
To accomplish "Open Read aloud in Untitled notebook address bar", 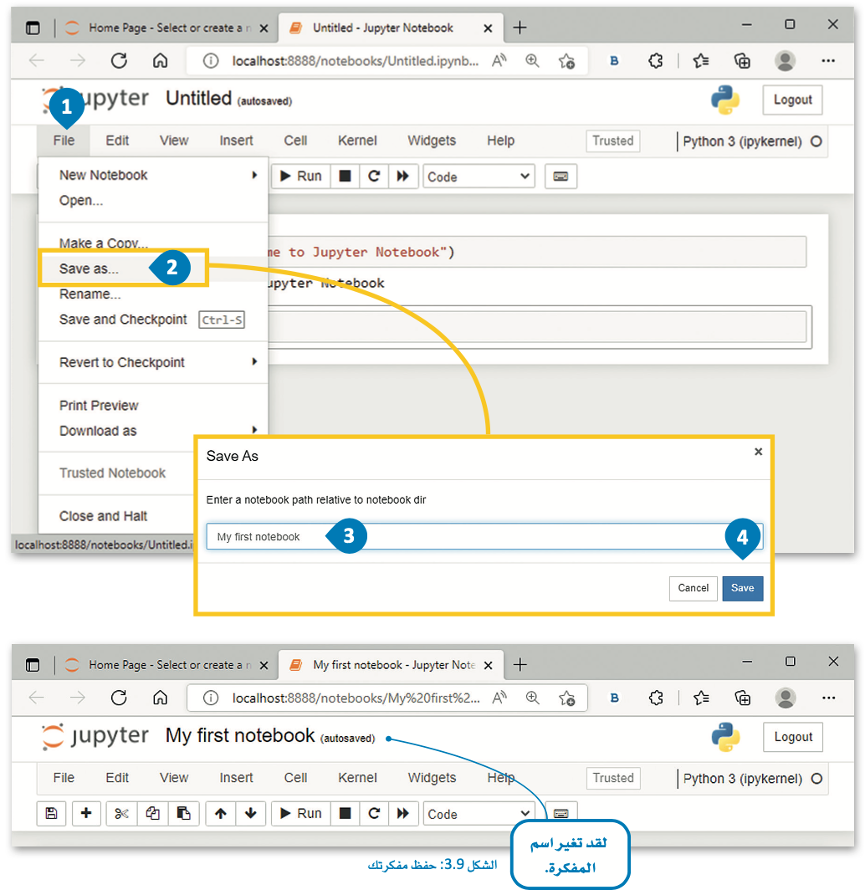I will pos(500,61).
